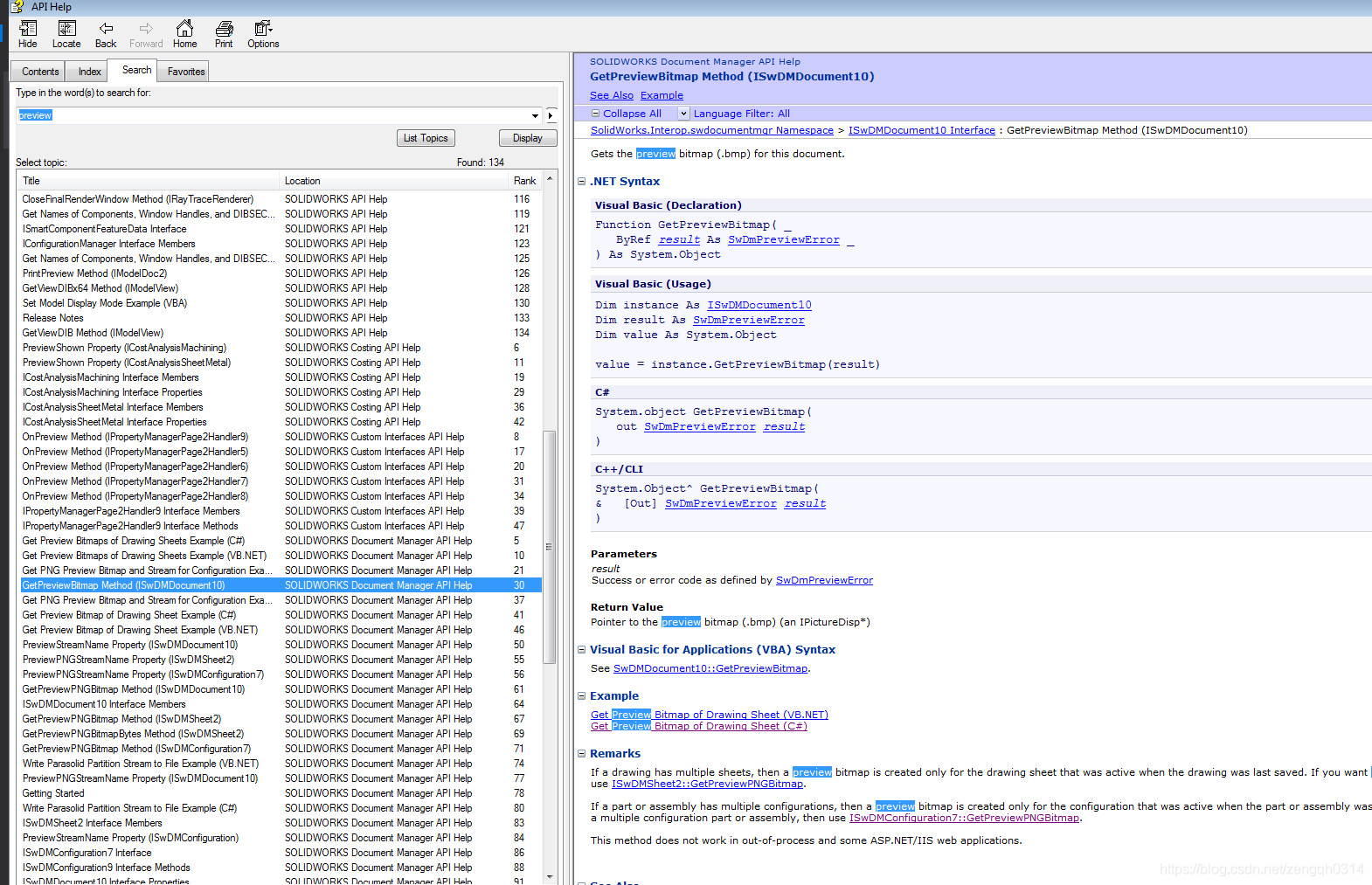This screenshot has width=1372, height=885.
Task: Switch to the Contents tab
Action: point(40,72)
